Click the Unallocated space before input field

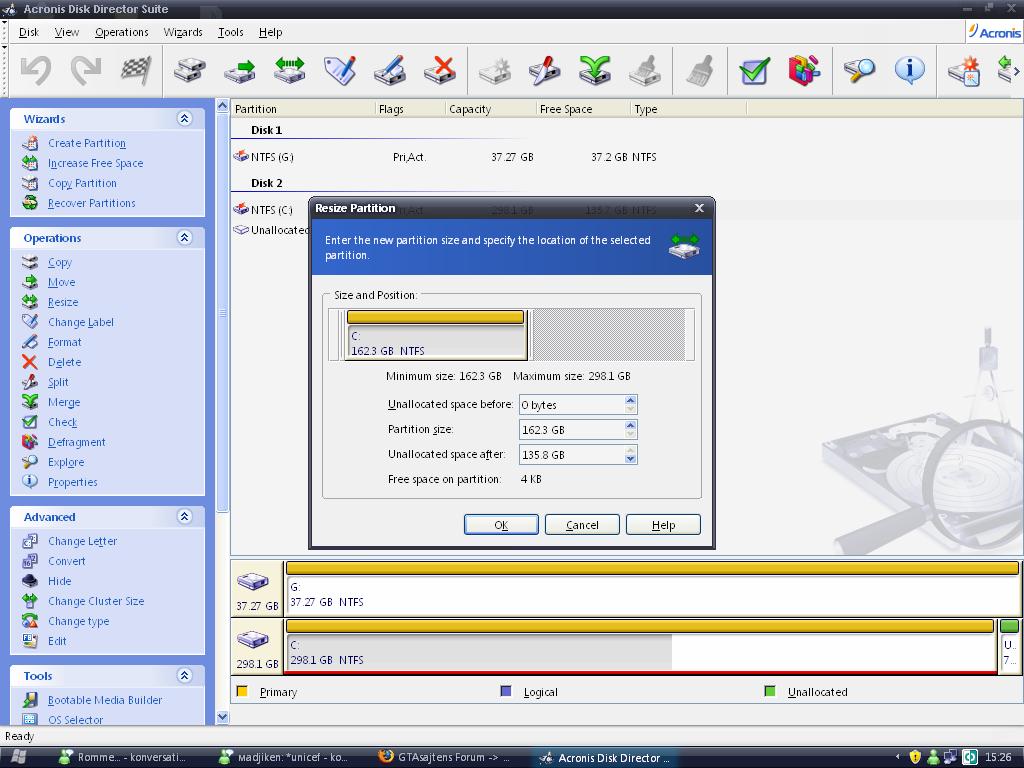(x=570, y=405)
